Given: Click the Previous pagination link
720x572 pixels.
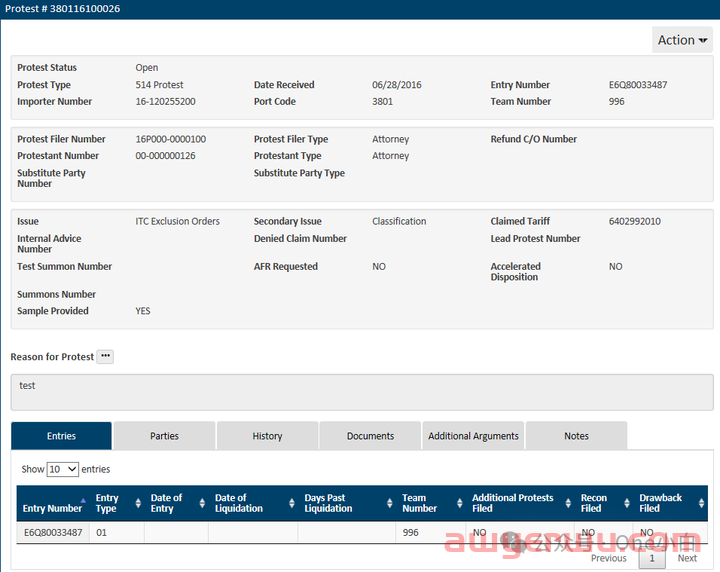Looking at the screenshot, I should click(608, 558).
